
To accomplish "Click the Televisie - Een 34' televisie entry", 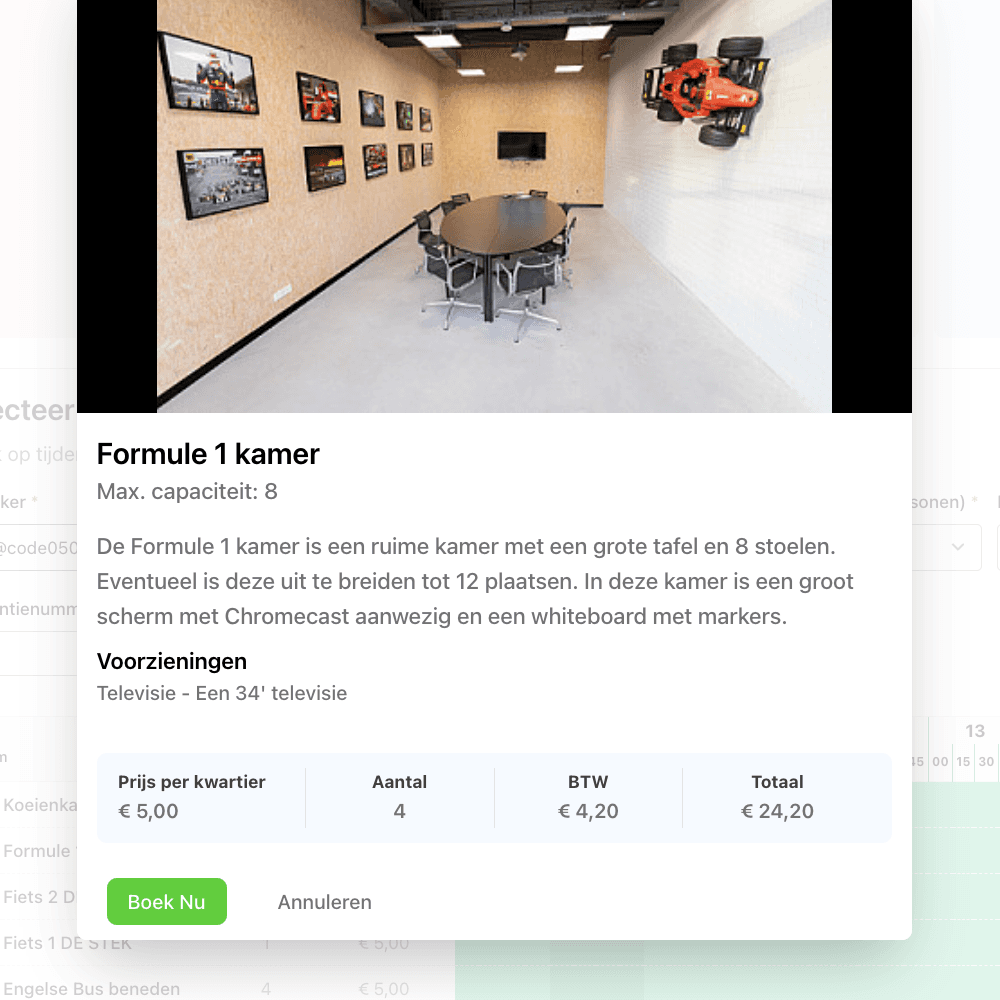I will click(x=222, y=693).
